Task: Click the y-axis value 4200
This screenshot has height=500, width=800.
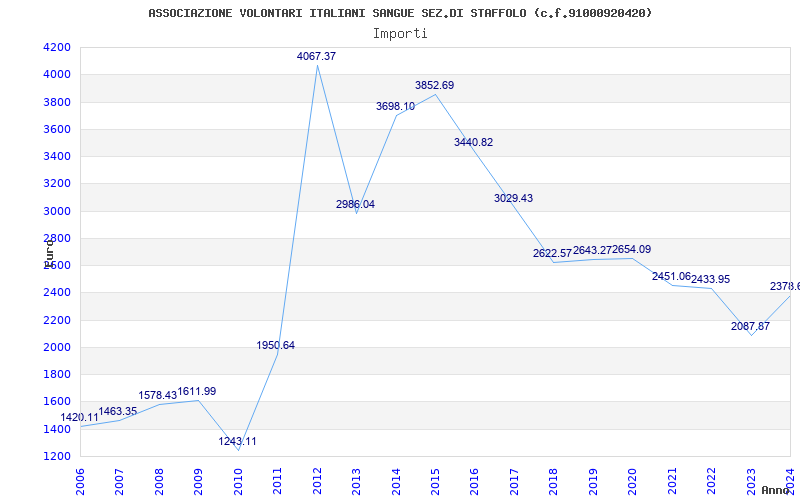Action: 57,47
